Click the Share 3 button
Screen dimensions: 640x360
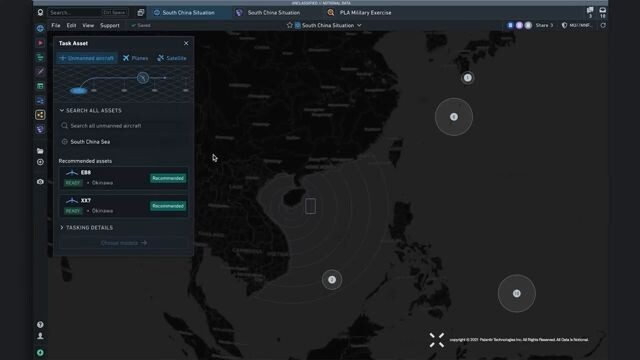[x=544, y=25]
